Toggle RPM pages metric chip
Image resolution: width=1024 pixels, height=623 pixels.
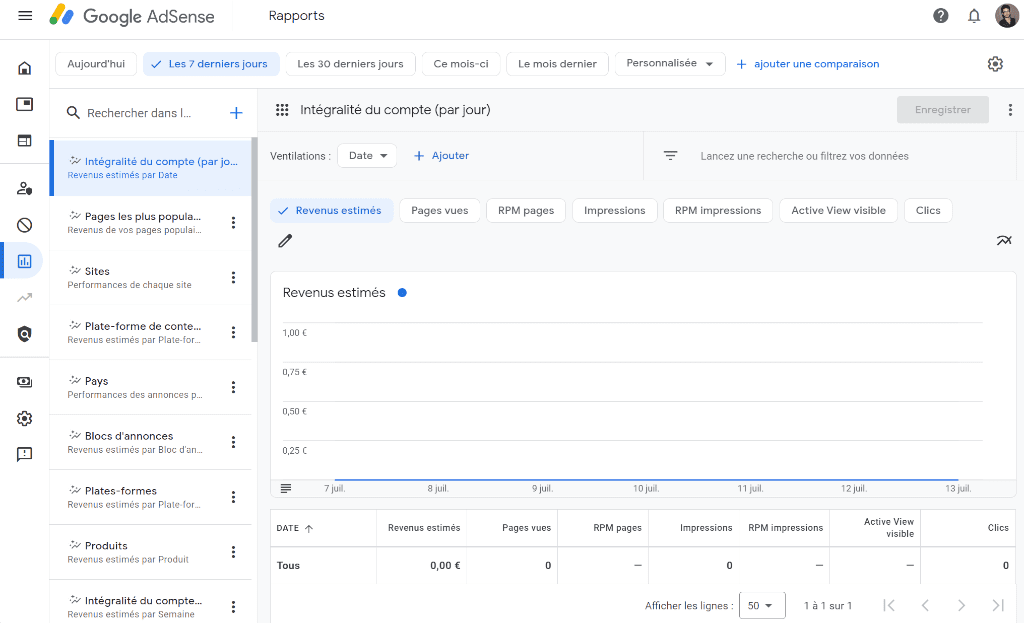[526, 210]
